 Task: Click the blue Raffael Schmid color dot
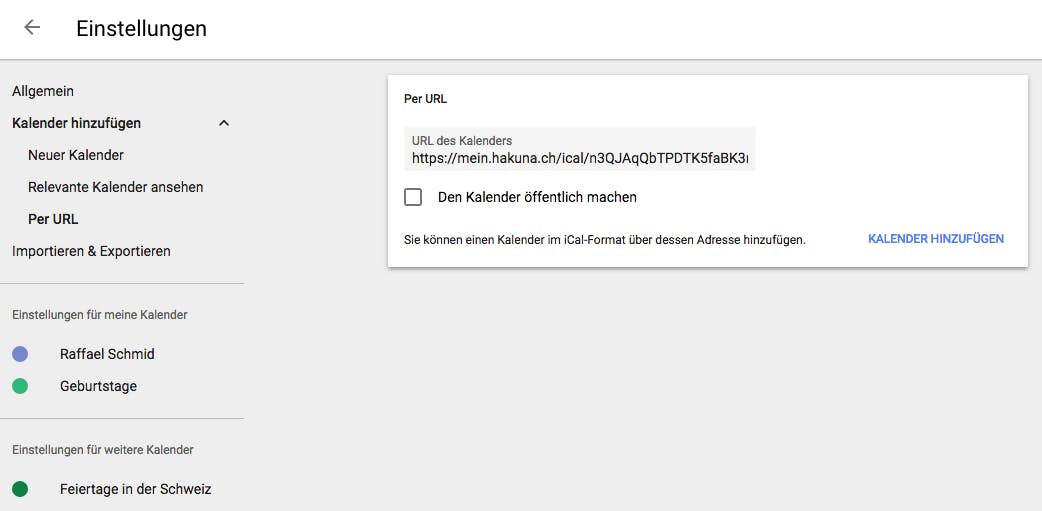pyautogui.click(x=20, y=354)
